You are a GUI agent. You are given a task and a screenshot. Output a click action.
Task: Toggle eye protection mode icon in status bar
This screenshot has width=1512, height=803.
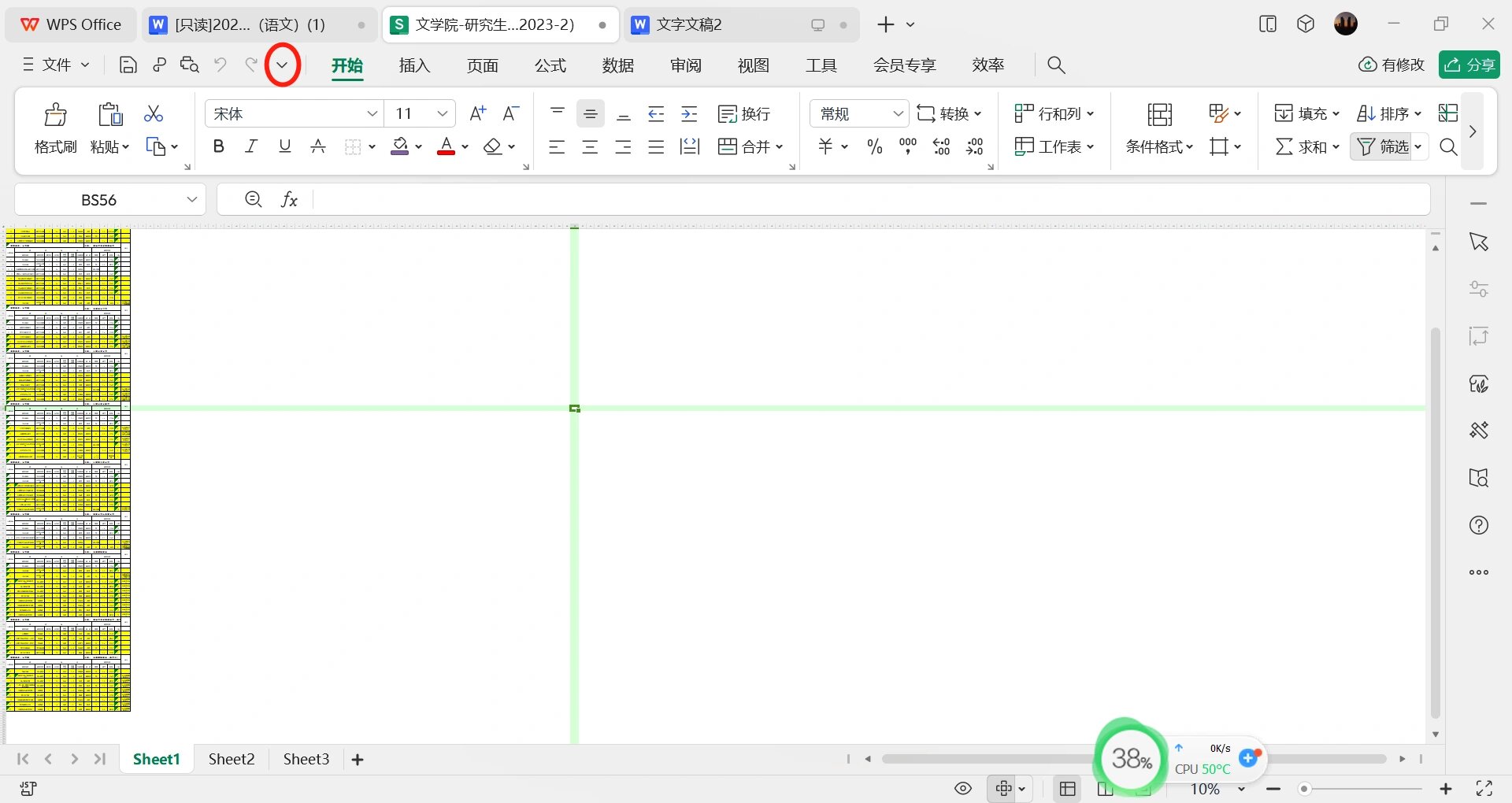(963, 788)
